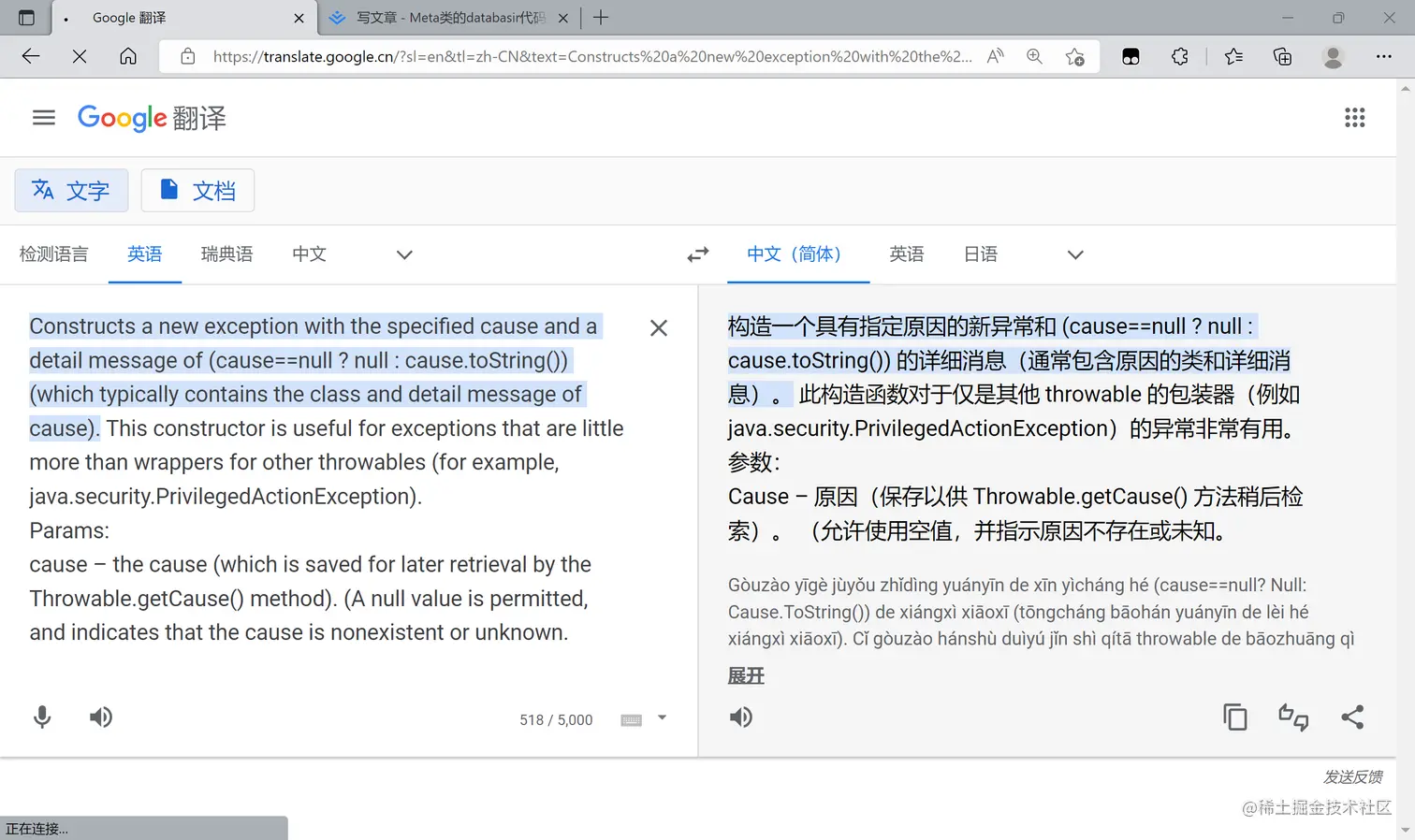
Task: Open the read aloud feature
Action: click(x=996, y=56)
